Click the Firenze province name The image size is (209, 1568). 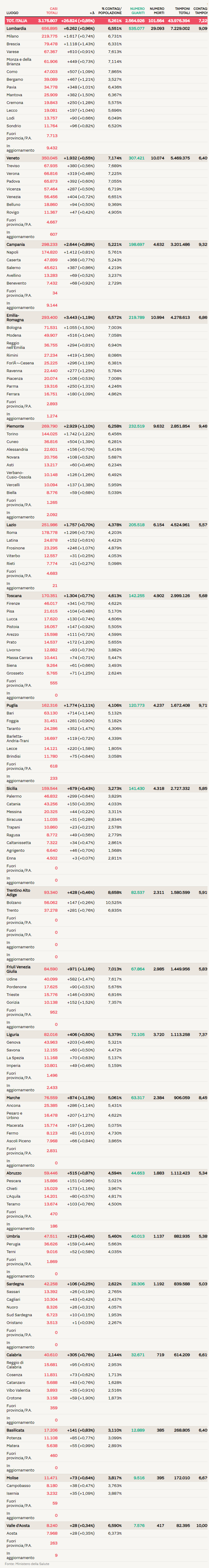13,604
